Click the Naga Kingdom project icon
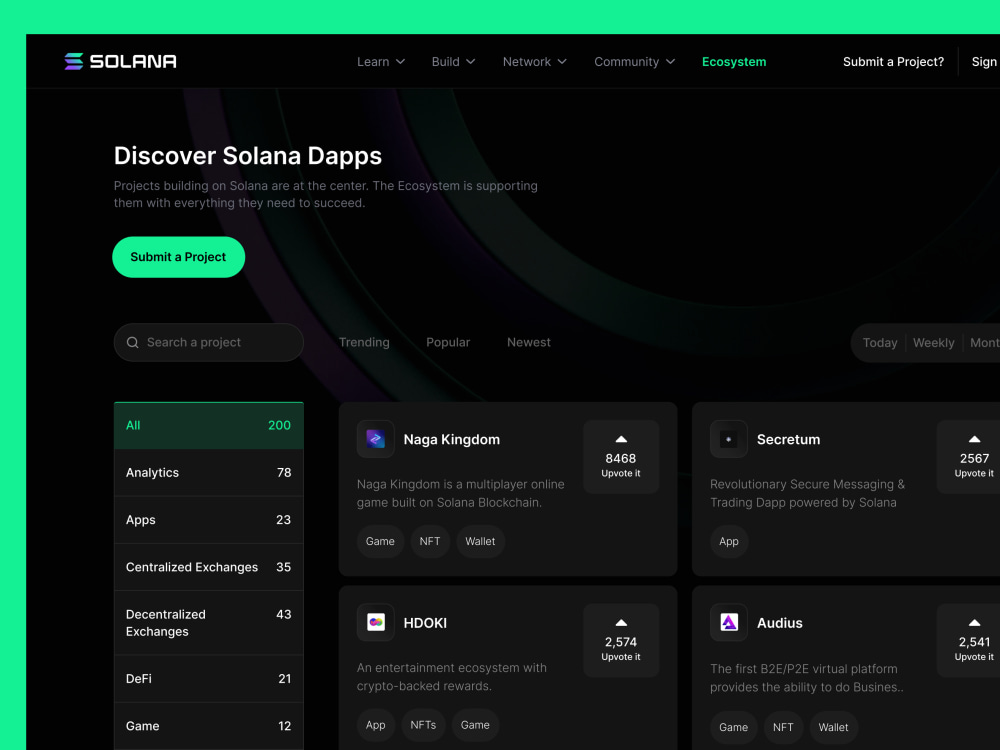Image resolution: width=1000 pixels, height=750 pixels. click(376, 439)
